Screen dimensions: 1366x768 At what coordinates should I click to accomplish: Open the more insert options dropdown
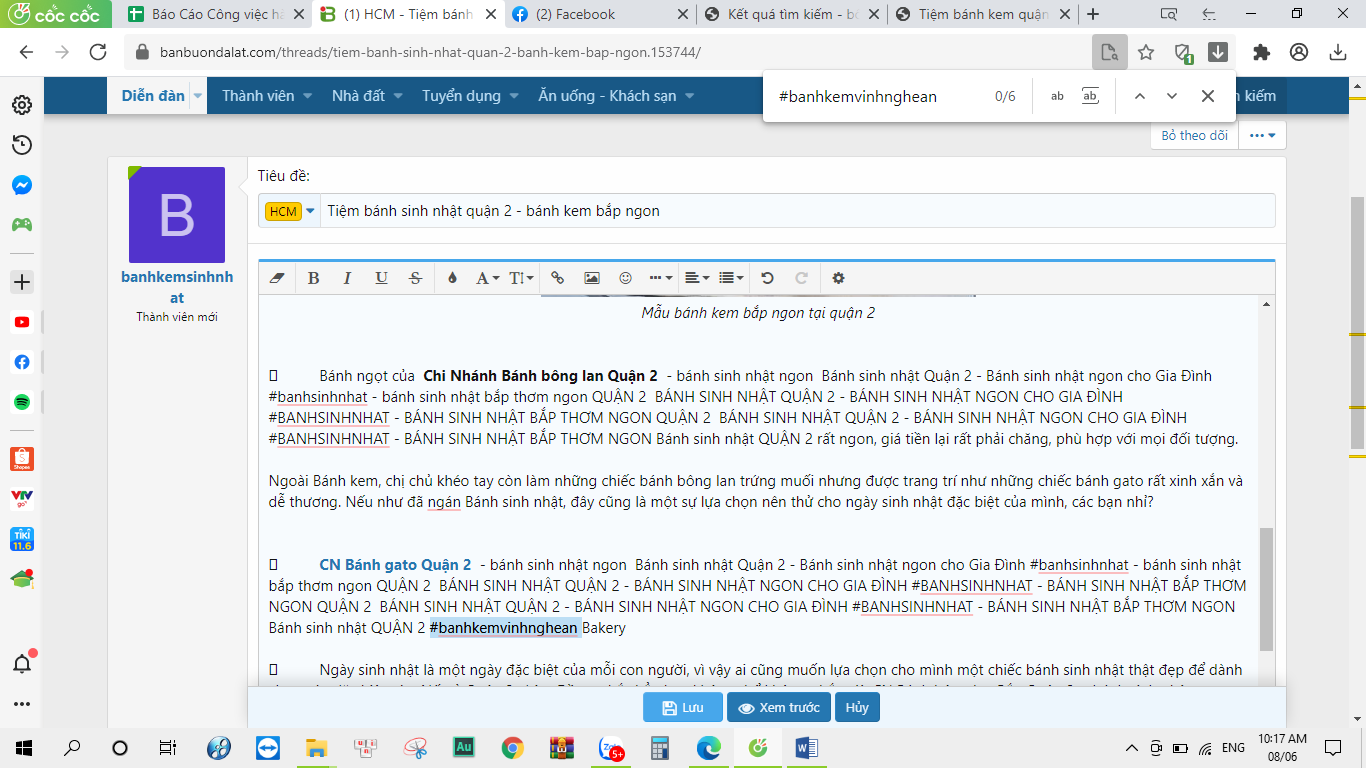pos(660,278)
